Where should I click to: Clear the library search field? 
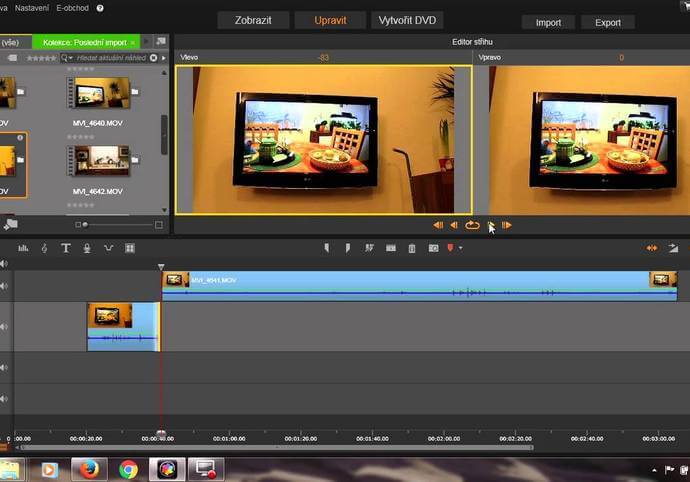[153, 58]
